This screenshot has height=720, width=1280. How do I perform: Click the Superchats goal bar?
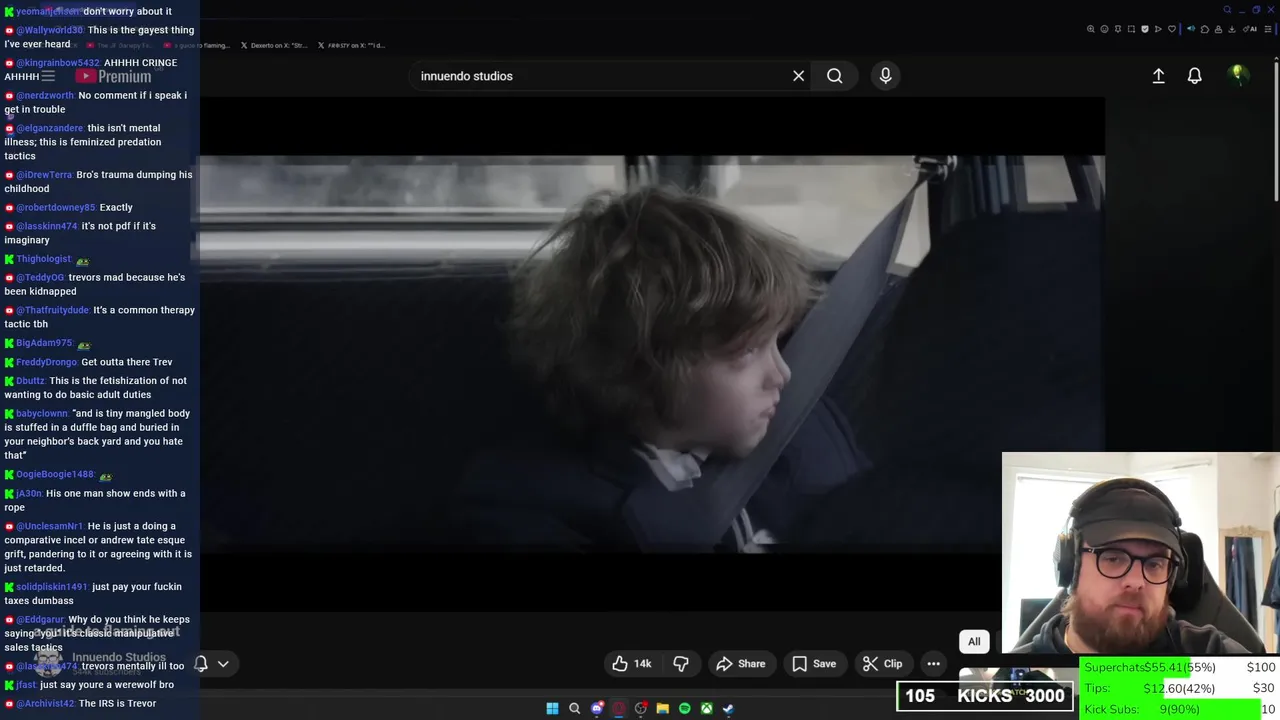coord(1180,667)
